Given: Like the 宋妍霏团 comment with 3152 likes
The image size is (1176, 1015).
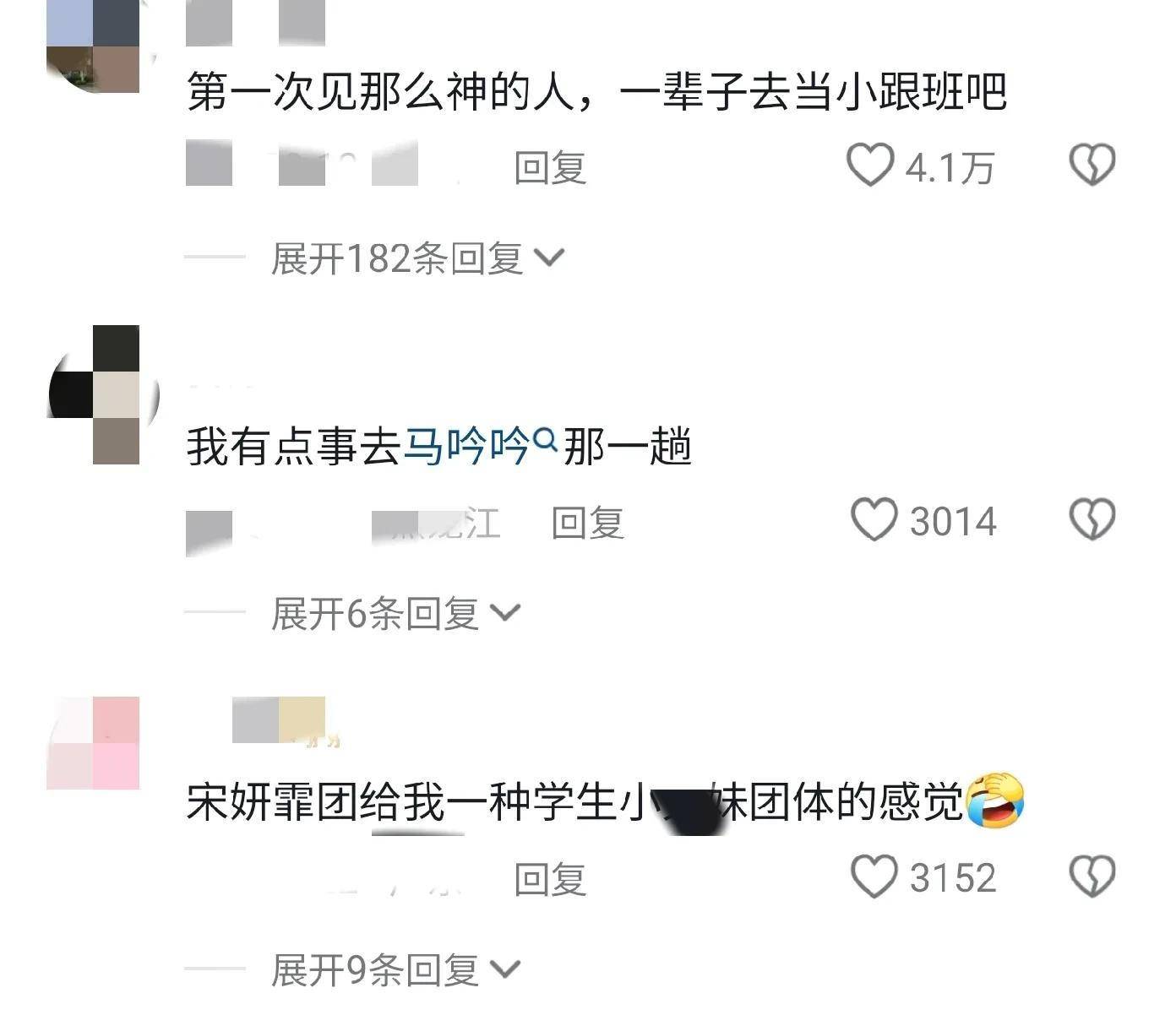Looking at the screenshot, I should click(874, 876).
